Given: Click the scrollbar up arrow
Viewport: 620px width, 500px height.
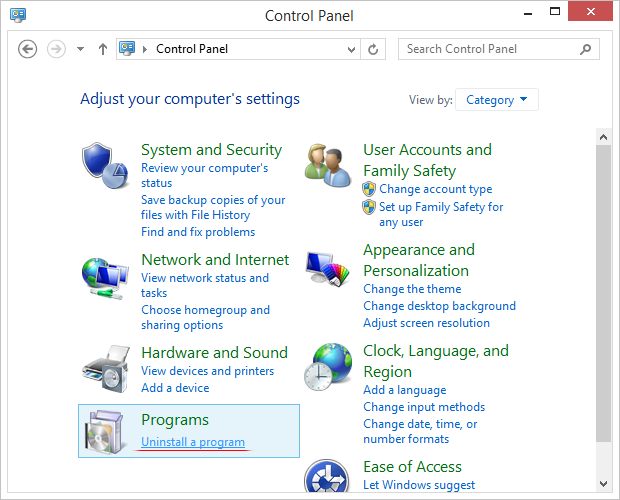Looking at the screenshot, I should [603, 137].
